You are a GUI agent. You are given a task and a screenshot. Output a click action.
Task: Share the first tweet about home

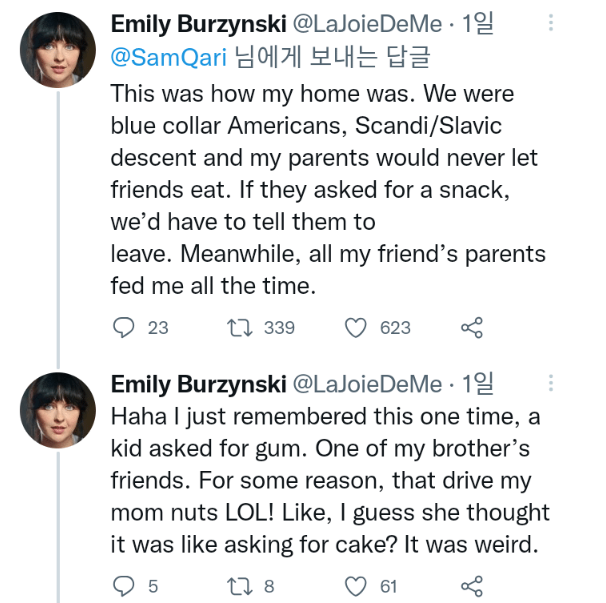click(472, 327)
